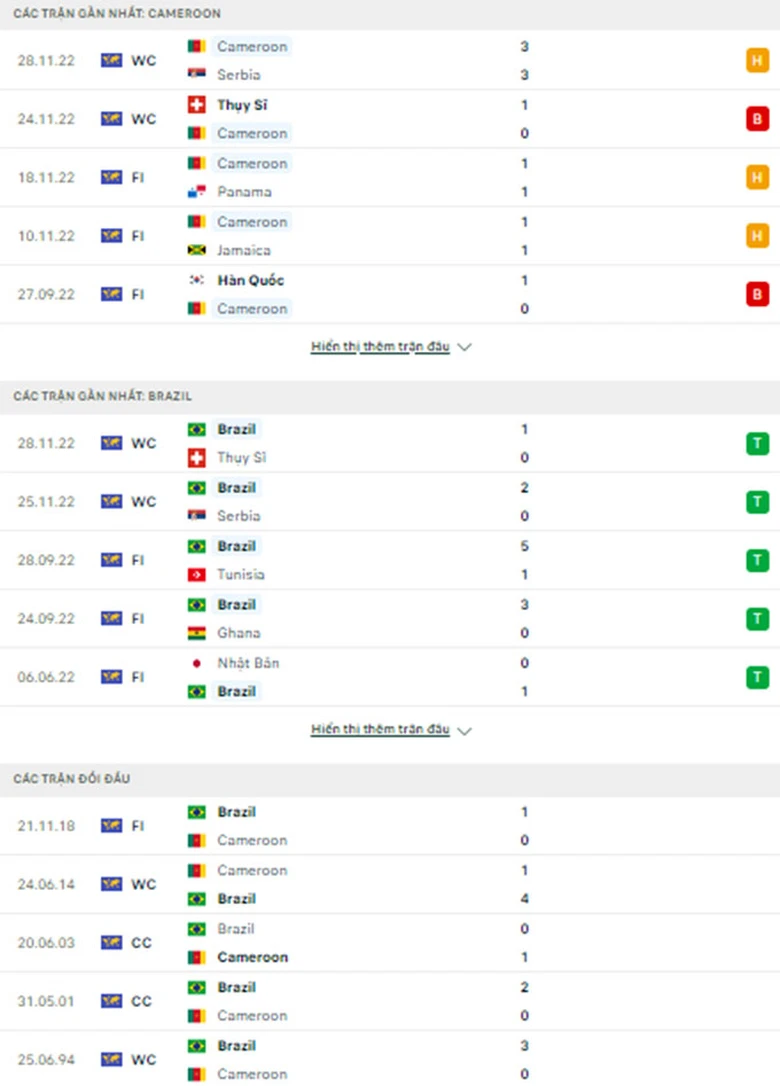Screen dimensions: 780x1086
Task: Click the Ghana flag icon
Action: coord(196,633)
